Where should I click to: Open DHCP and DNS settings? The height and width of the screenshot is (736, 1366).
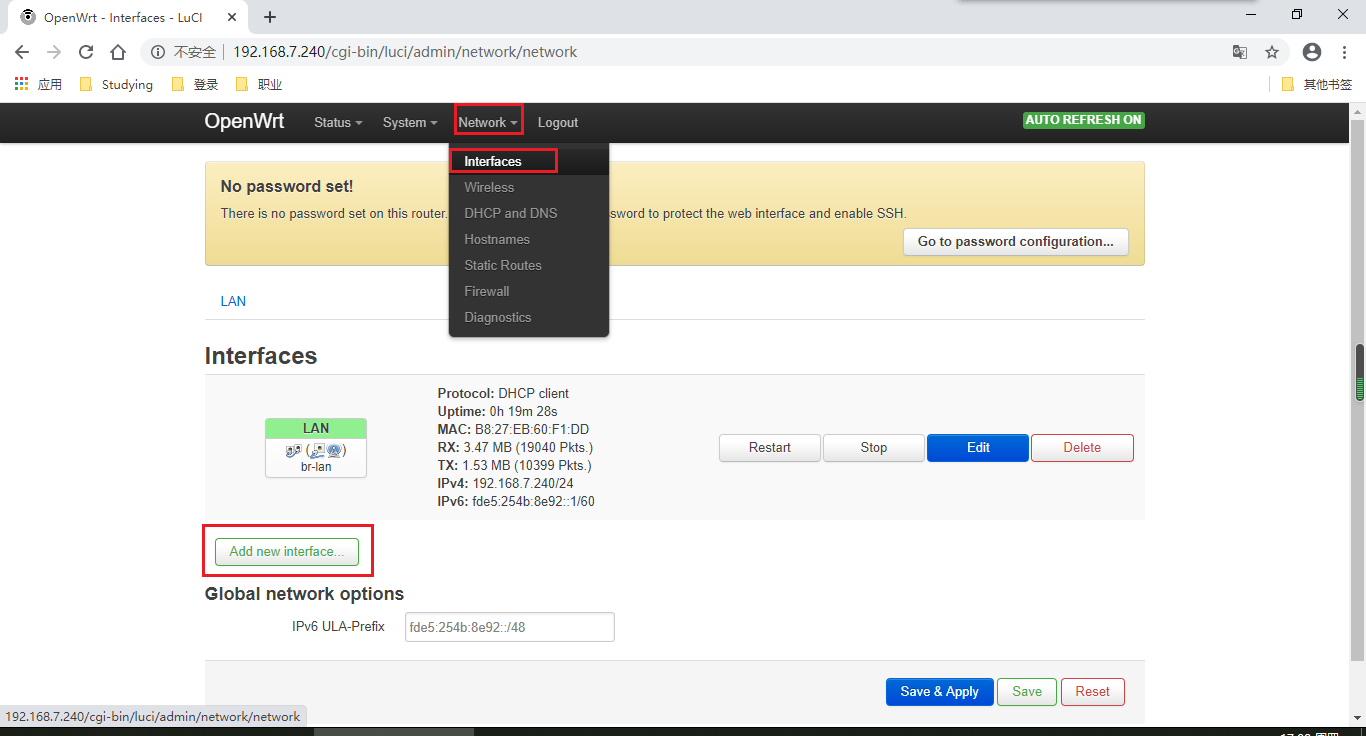click(x=529, y=213)
